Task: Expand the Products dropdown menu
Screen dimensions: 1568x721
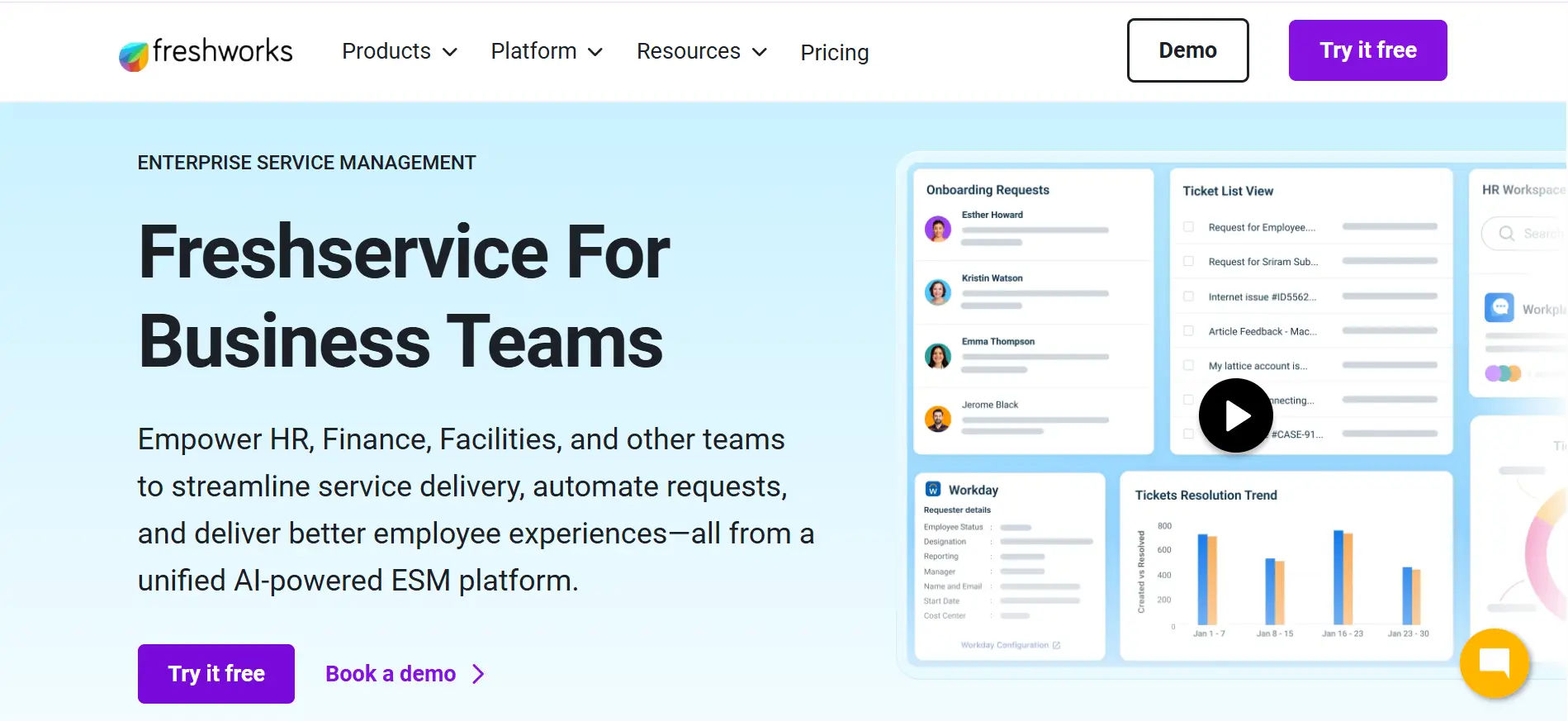Action: [400, 51]
